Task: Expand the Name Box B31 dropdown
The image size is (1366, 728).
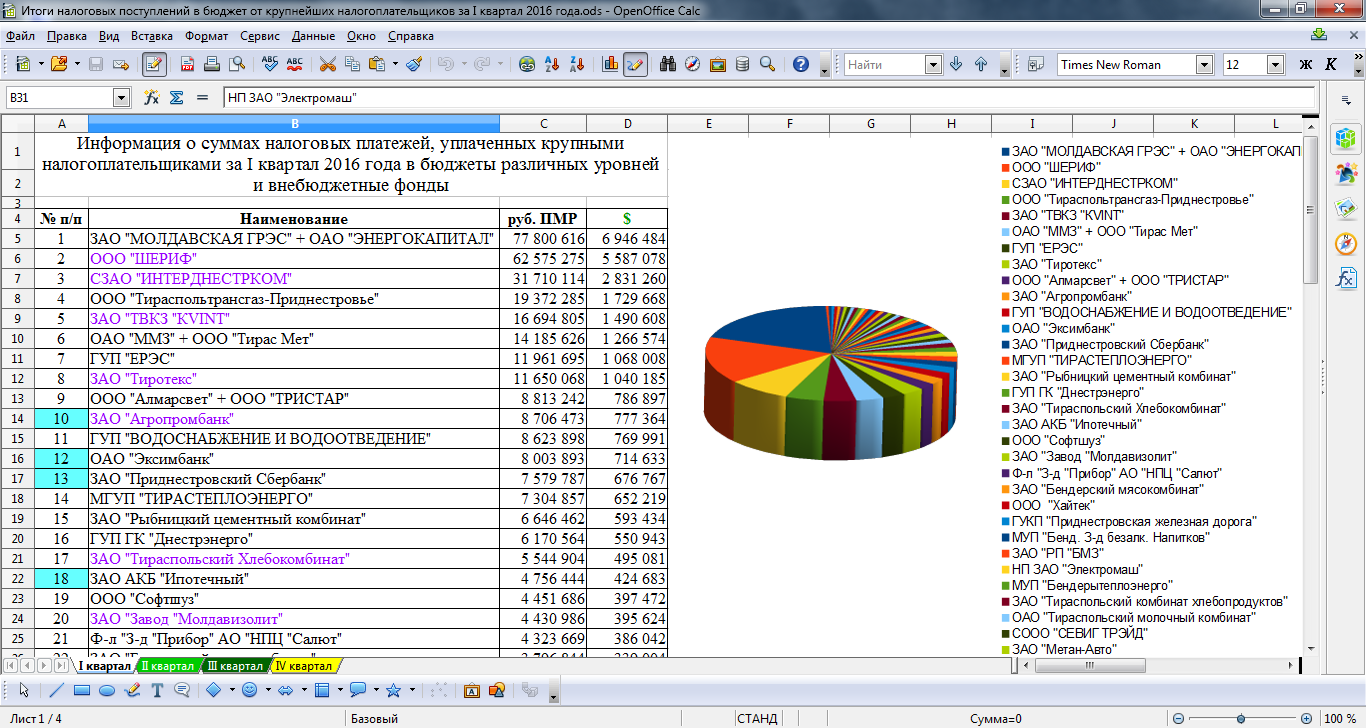Action: pos(122,98)
